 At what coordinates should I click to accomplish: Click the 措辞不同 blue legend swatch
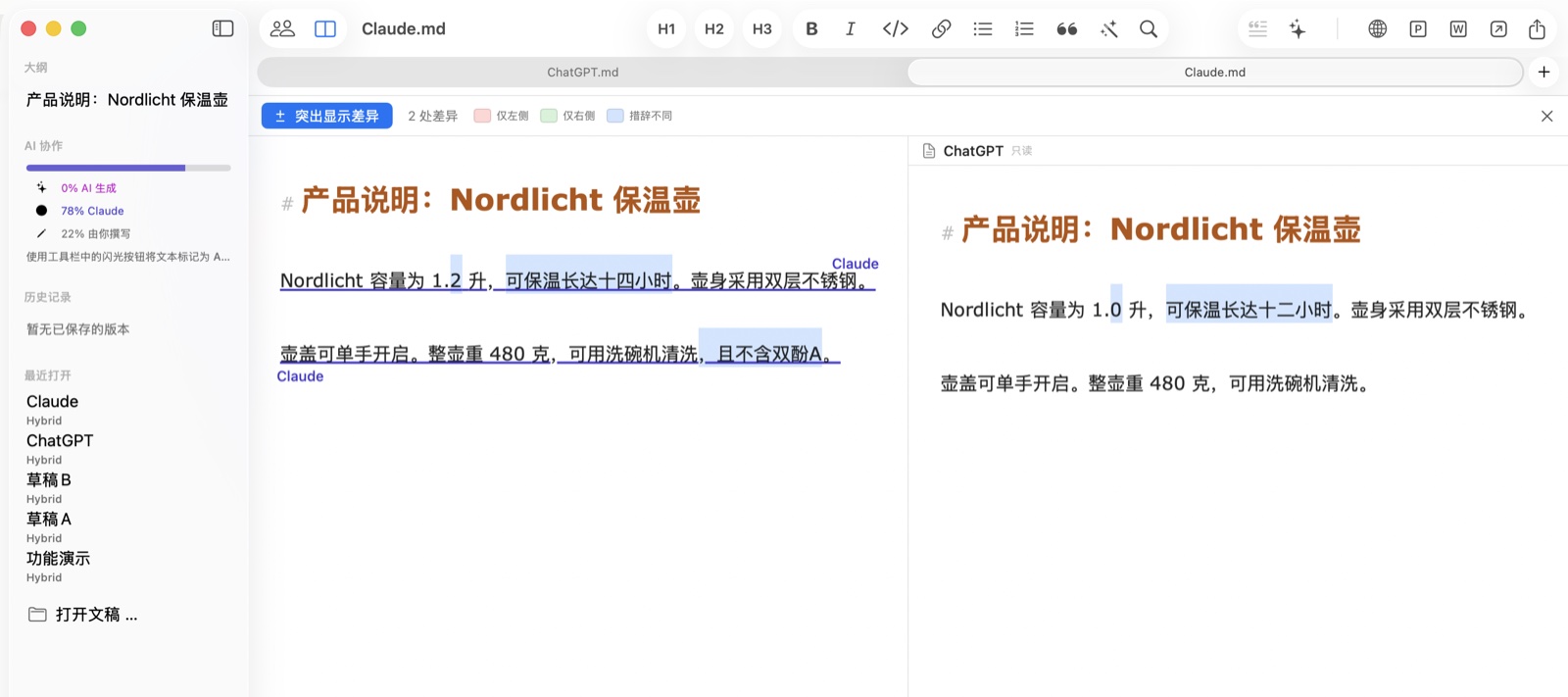pos(615,116)
